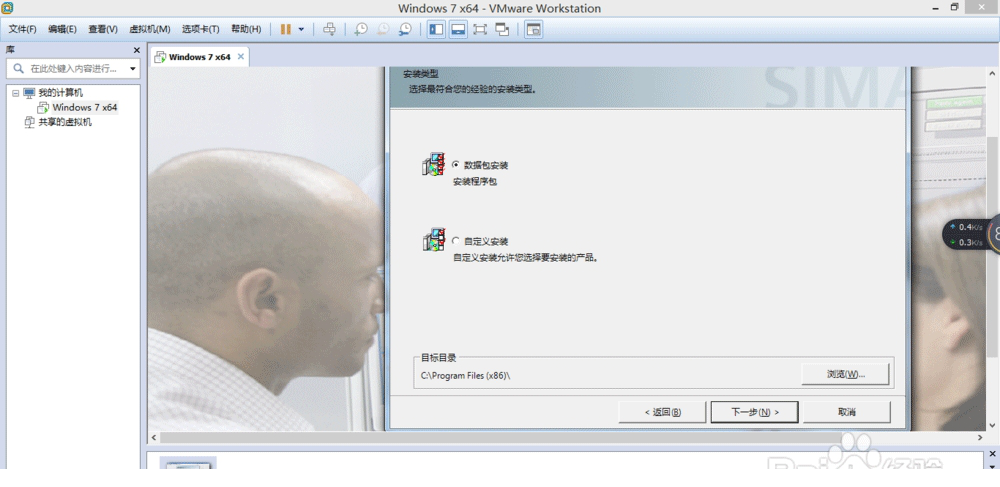Select Windows 7 x64 in library tree
The image size is (1000, 487).
coord(85,107)
